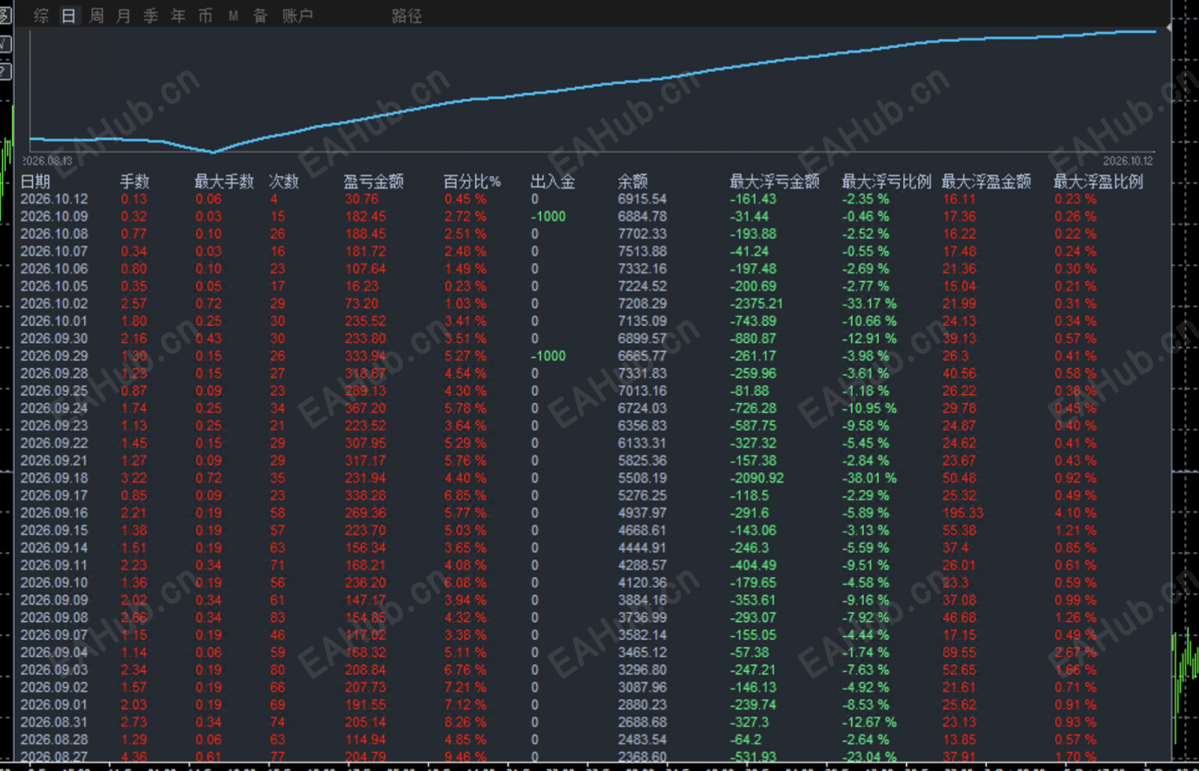Image resolution: width=1199 pixels, height=771 pixels.
Task: Select the date cell 2026.09.01
Action: pos(54,704)
